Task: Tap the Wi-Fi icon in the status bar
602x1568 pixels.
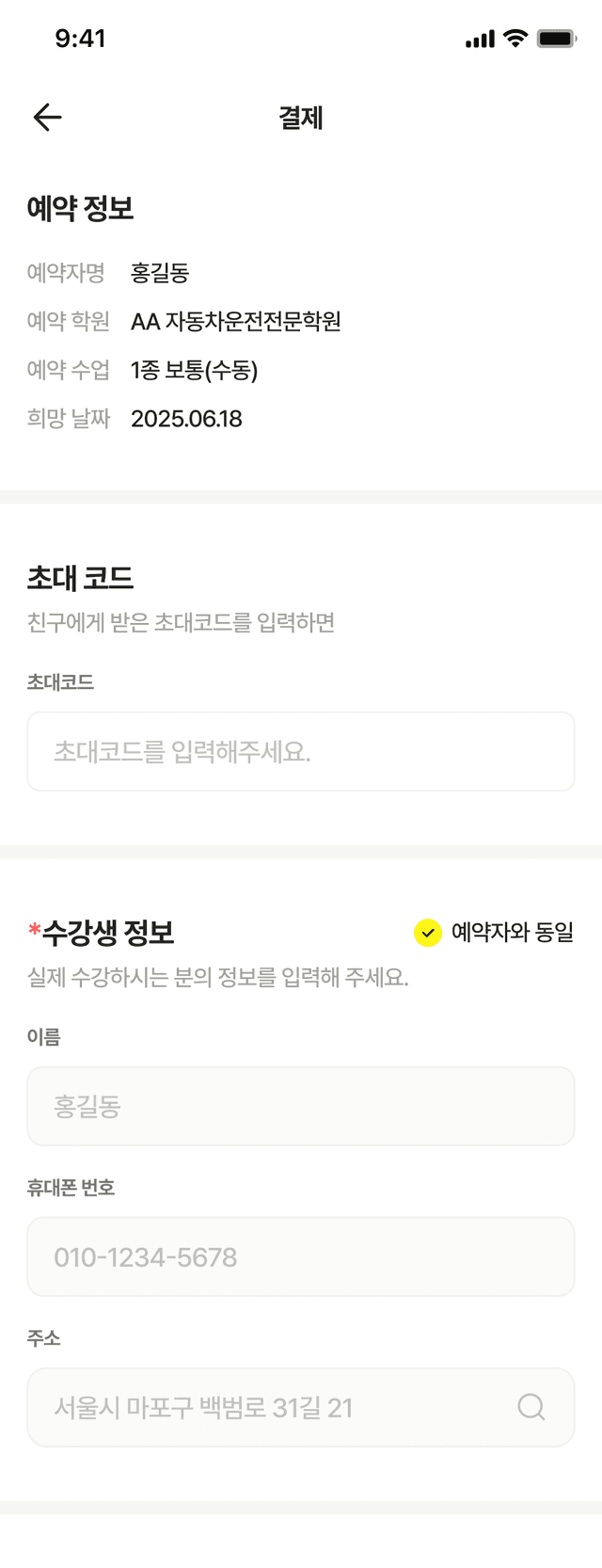Action: point(512,39)
